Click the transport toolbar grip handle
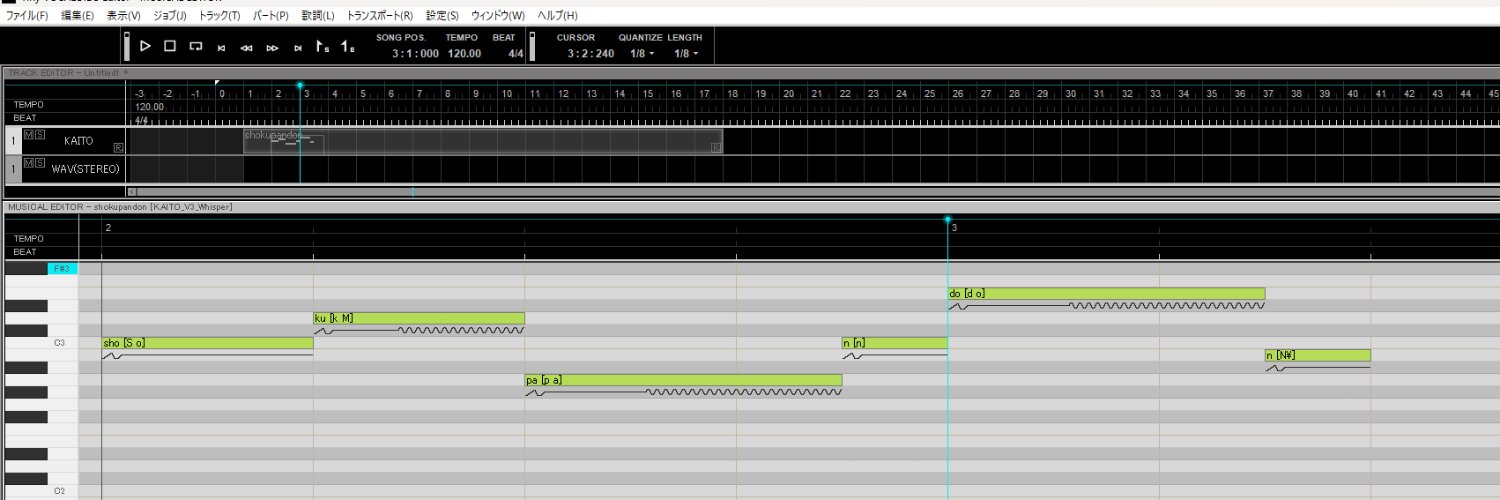This screenshot has height=500, width=1500. 127,46
